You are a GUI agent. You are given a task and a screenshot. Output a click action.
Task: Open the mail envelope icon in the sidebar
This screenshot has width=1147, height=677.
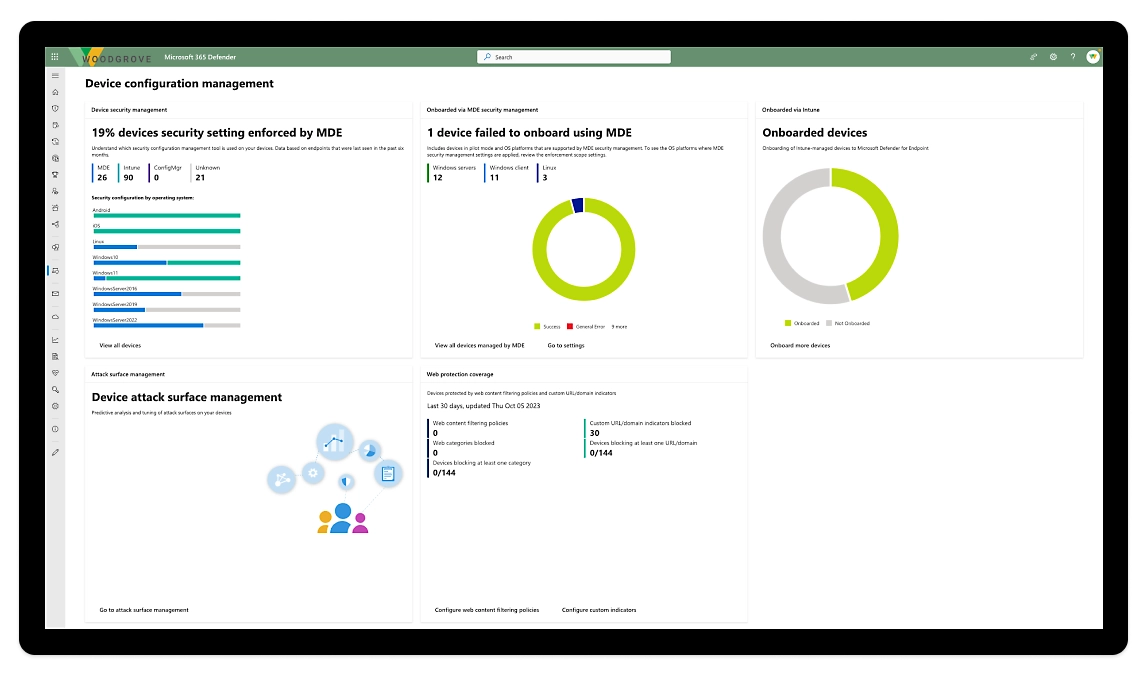(x=55, y=293)
